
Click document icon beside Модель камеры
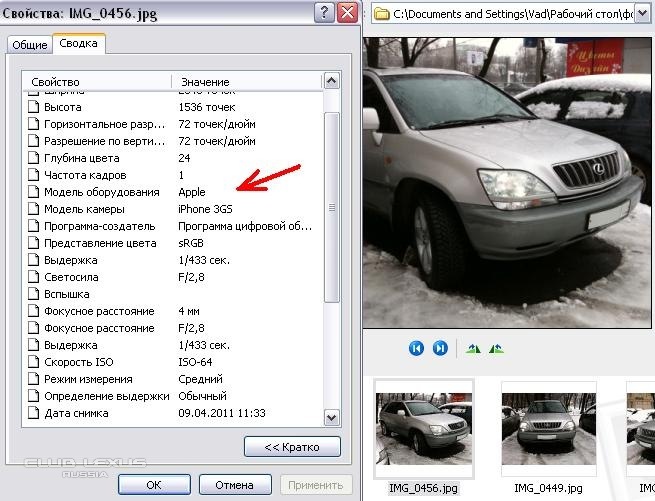32,209
